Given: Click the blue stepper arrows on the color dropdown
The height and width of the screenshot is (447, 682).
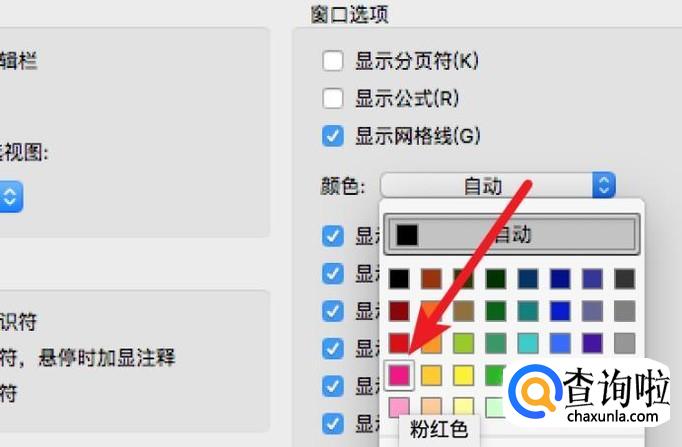Looking at the screenshot, I should pyautogui.click(x=604, y=185).
